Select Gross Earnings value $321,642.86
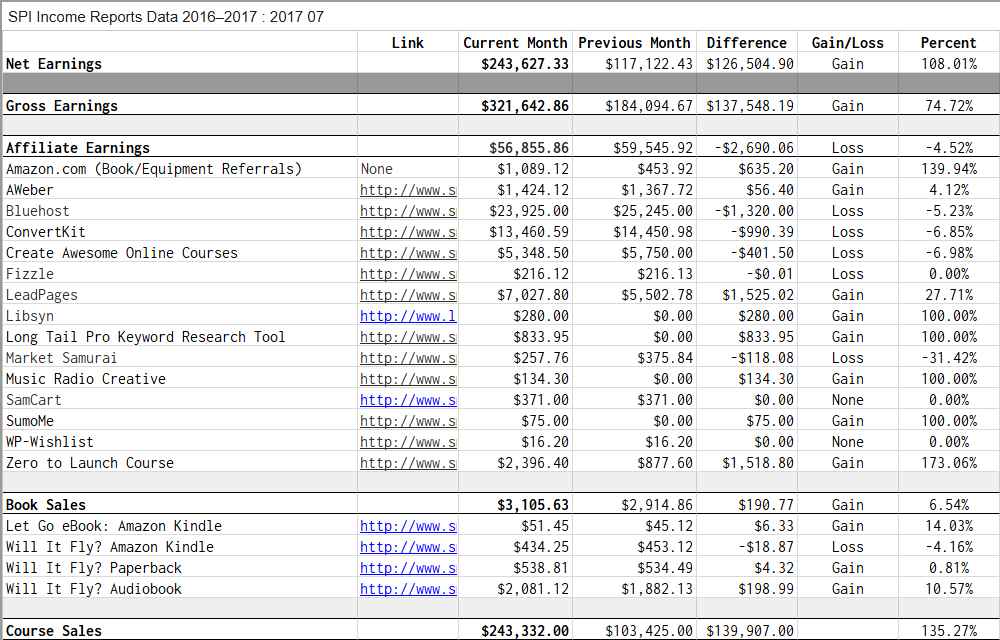1000x640 pixels. click(x=525, y=106)
